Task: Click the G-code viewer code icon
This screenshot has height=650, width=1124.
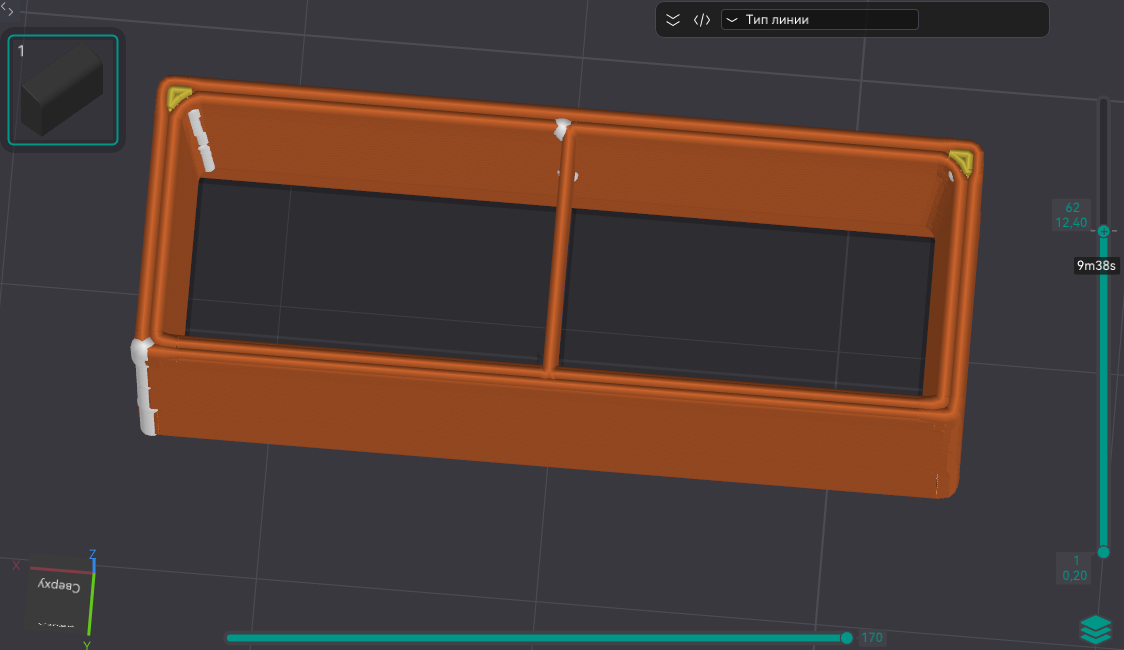Action: 702,20
